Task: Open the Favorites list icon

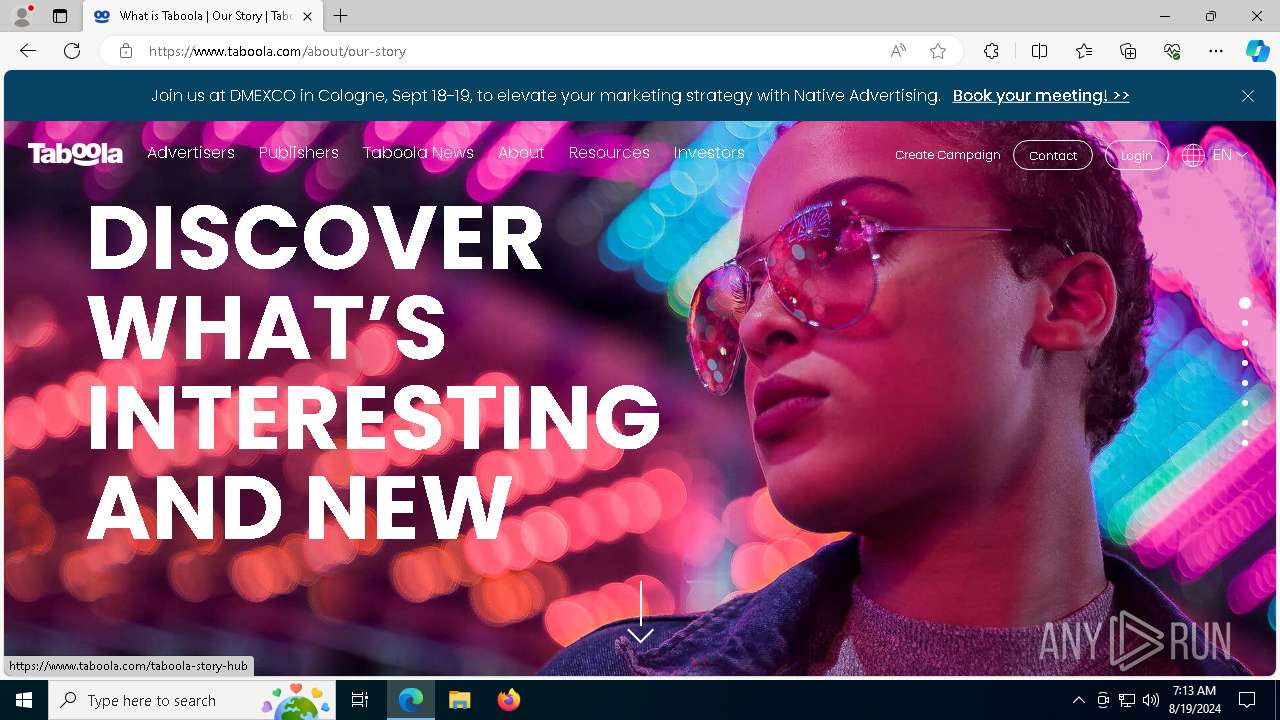Action: pos(1084,51)
